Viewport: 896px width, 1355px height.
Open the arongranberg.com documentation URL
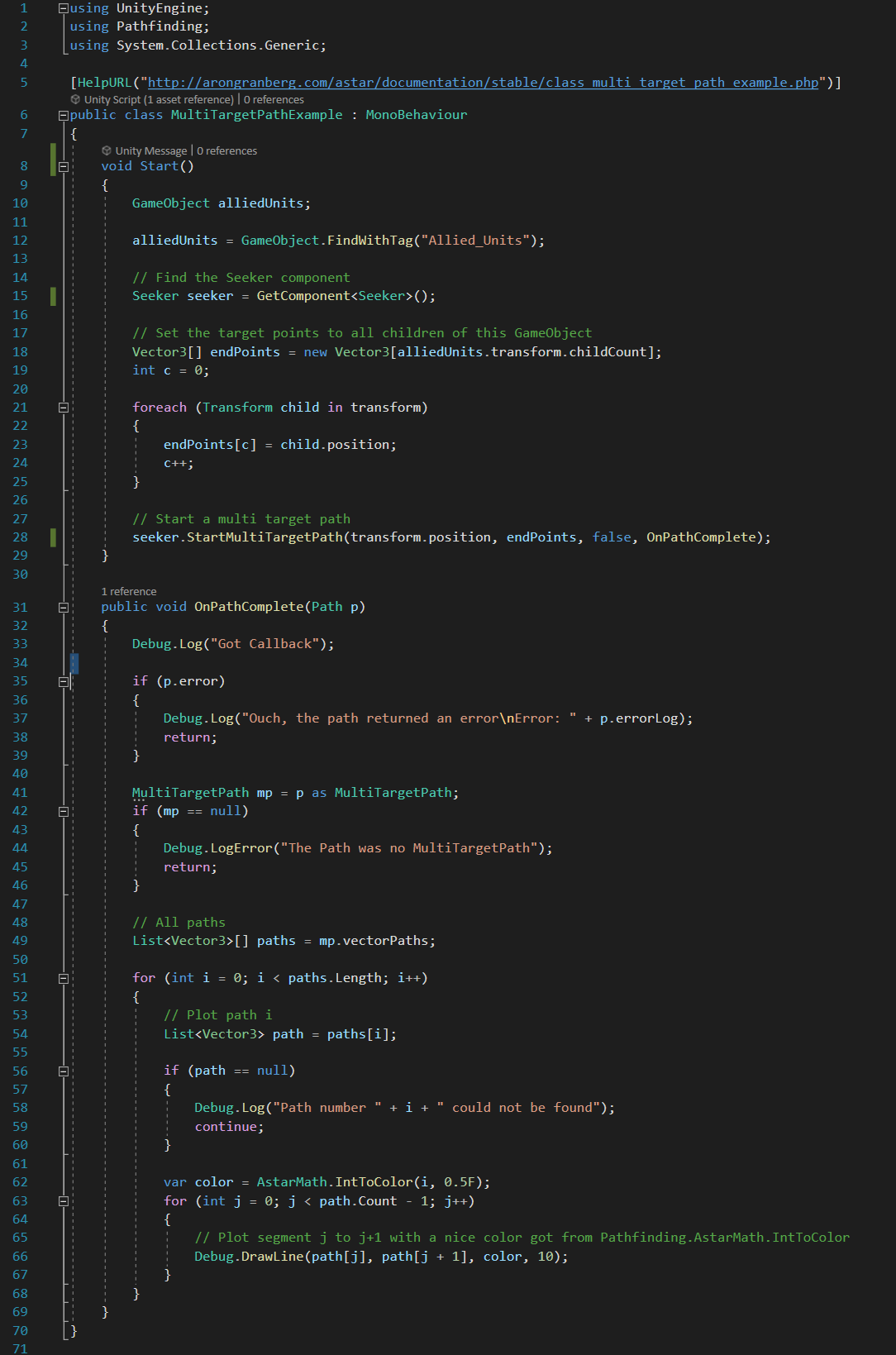[x=483, y=83]
